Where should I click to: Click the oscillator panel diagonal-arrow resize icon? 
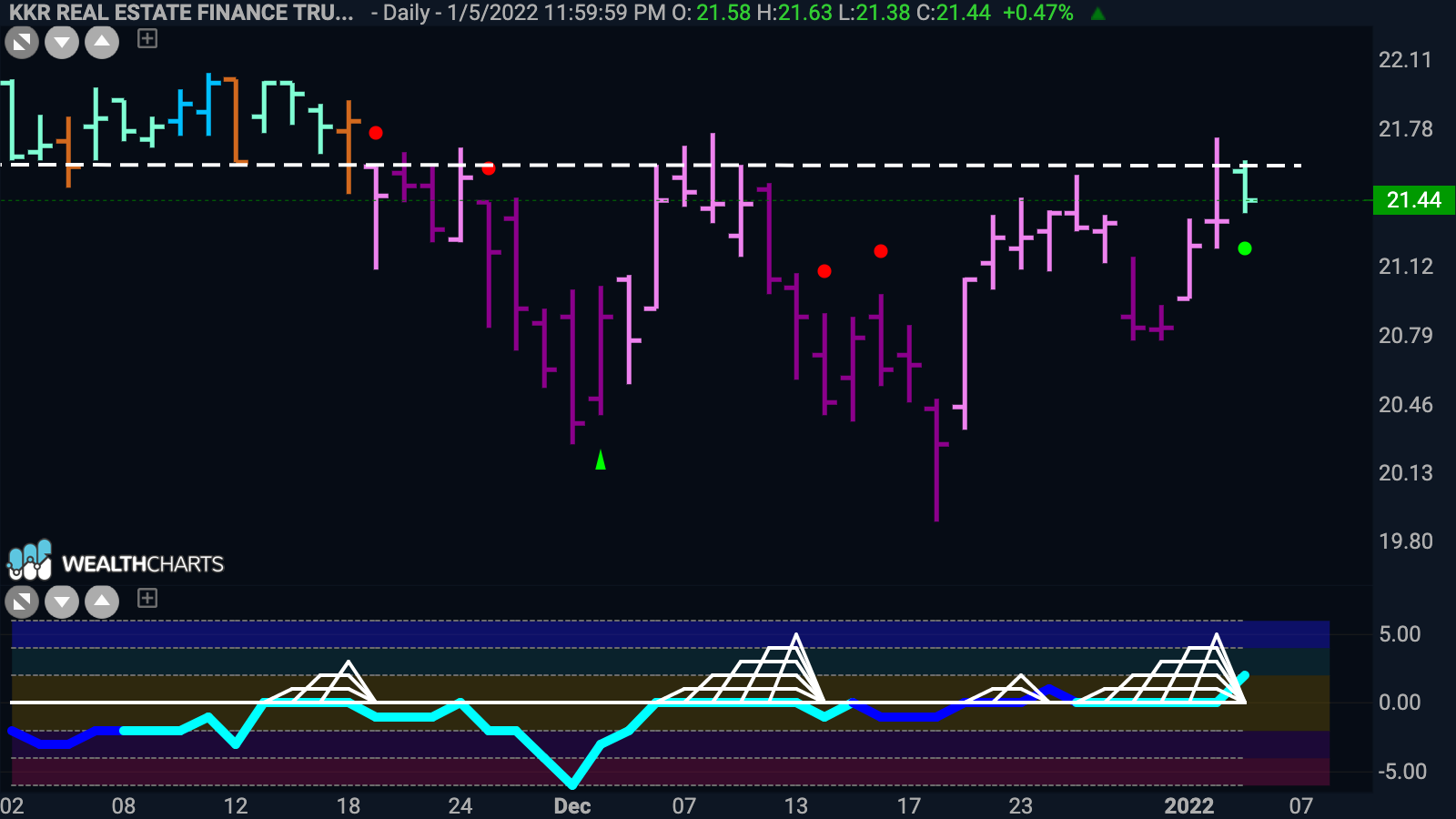[x=22, y=602]
